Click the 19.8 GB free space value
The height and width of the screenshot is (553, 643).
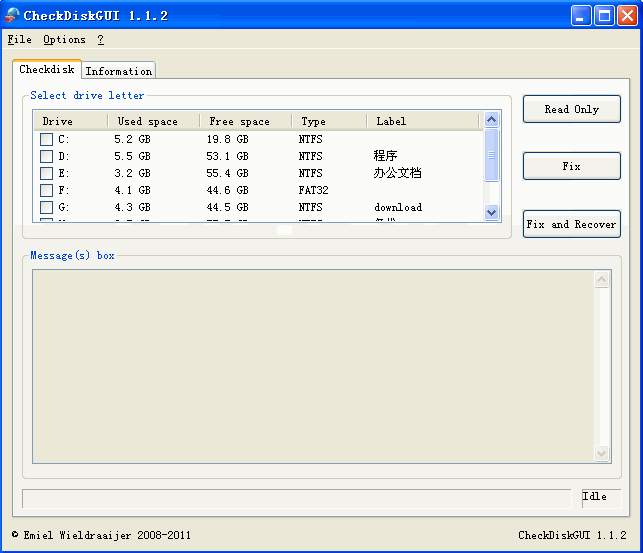coord(228,139)
